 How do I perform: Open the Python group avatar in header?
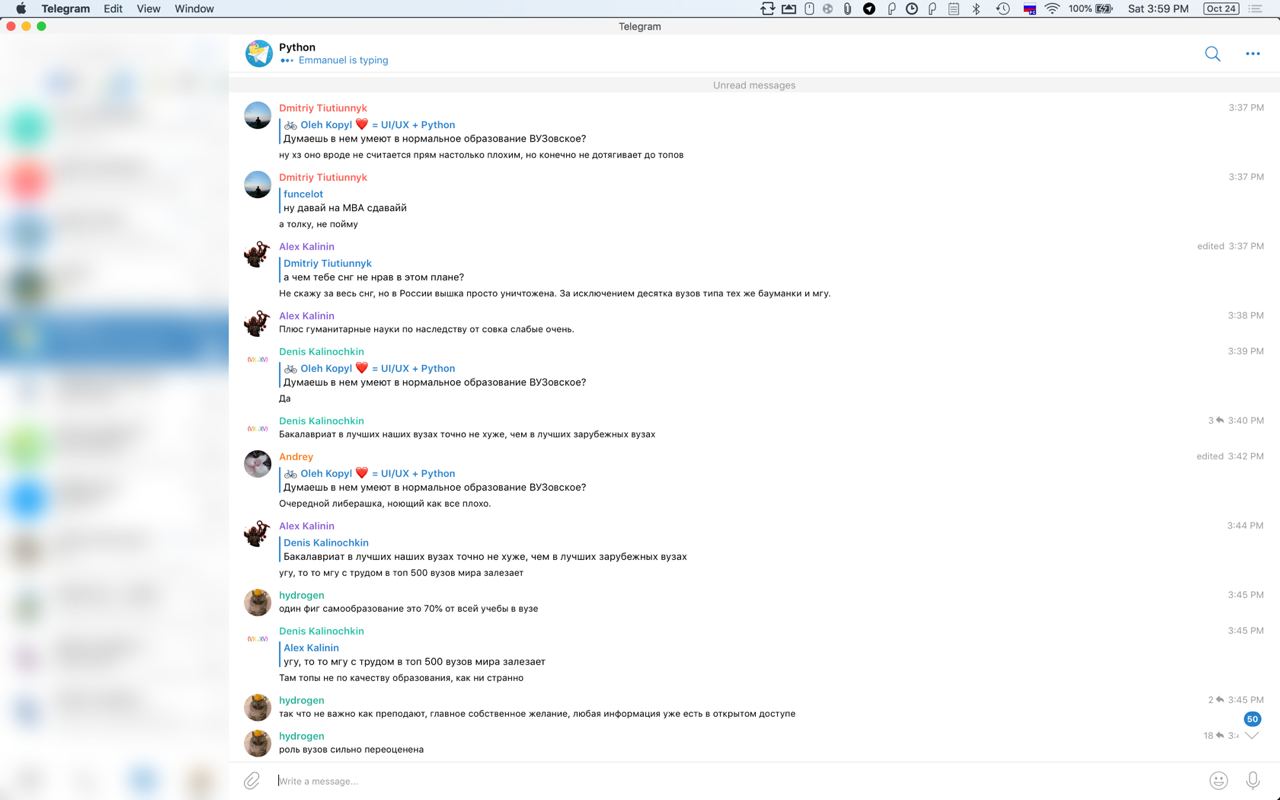coord(259,54)
